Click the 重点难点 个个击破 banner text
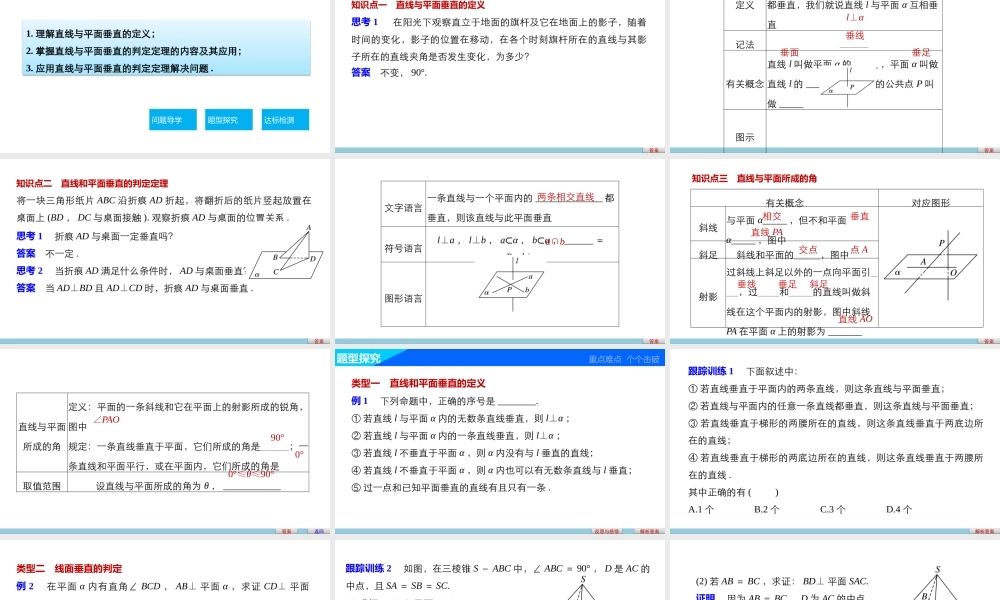Viewport: 1000px width, 600px height. 624,360
